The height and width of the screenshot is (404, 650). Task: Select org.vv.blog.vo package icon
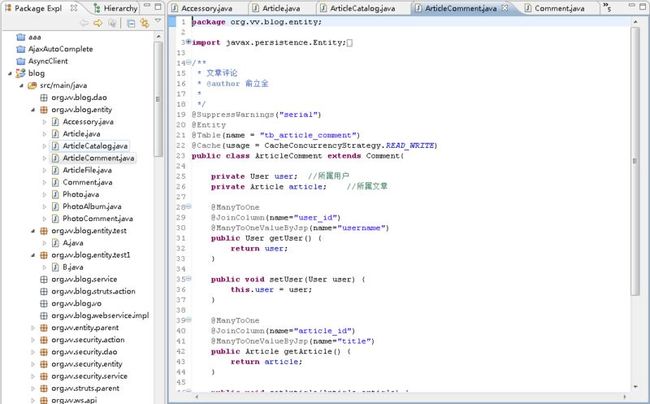pyautogui.click(x=44, y=304)
